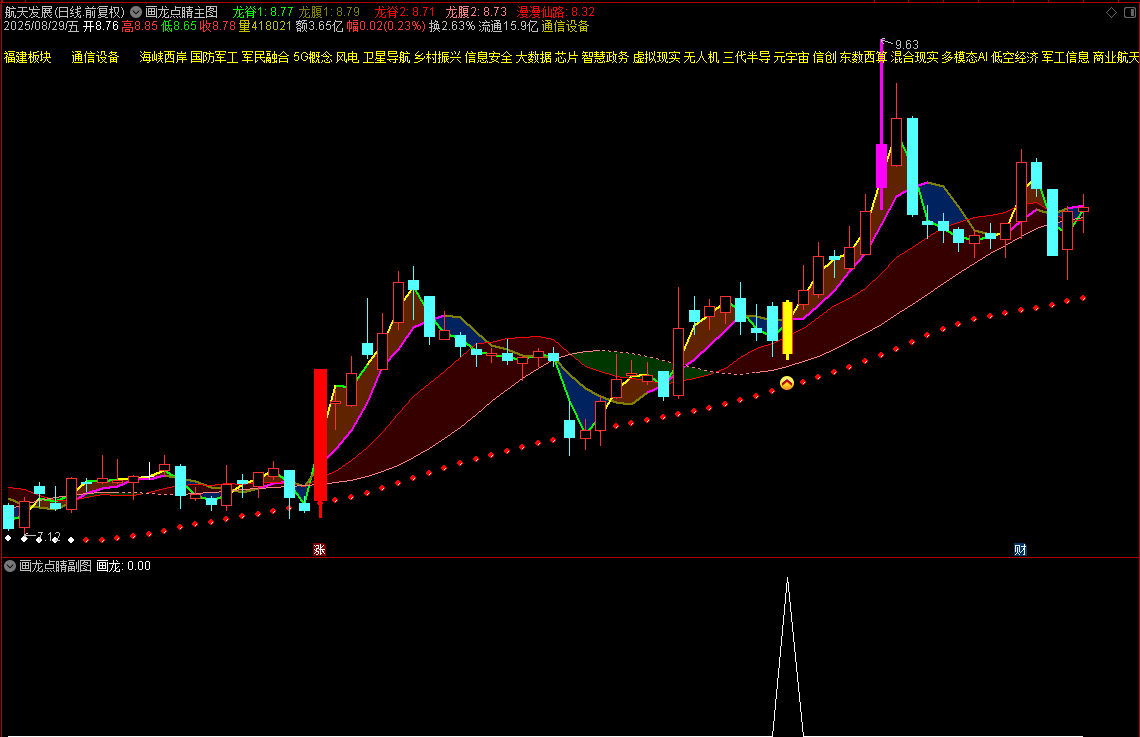The height and width of the screenshot is (737, 1140).
Task: Open the dropdown beside 画龙点睛副图
Action: point(10,566)
